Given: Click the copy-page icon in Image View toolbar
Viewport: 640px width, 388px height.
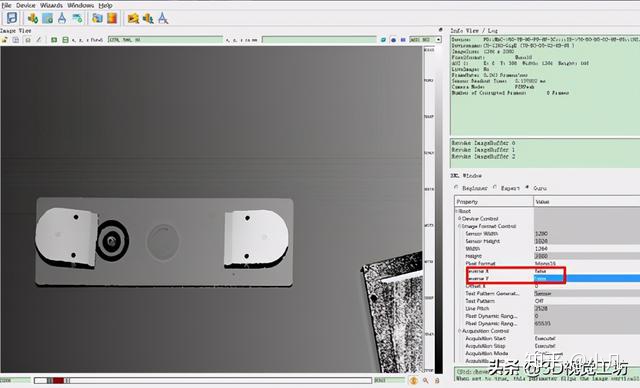Looking at the screenshot, I should (x=16, y=40).
